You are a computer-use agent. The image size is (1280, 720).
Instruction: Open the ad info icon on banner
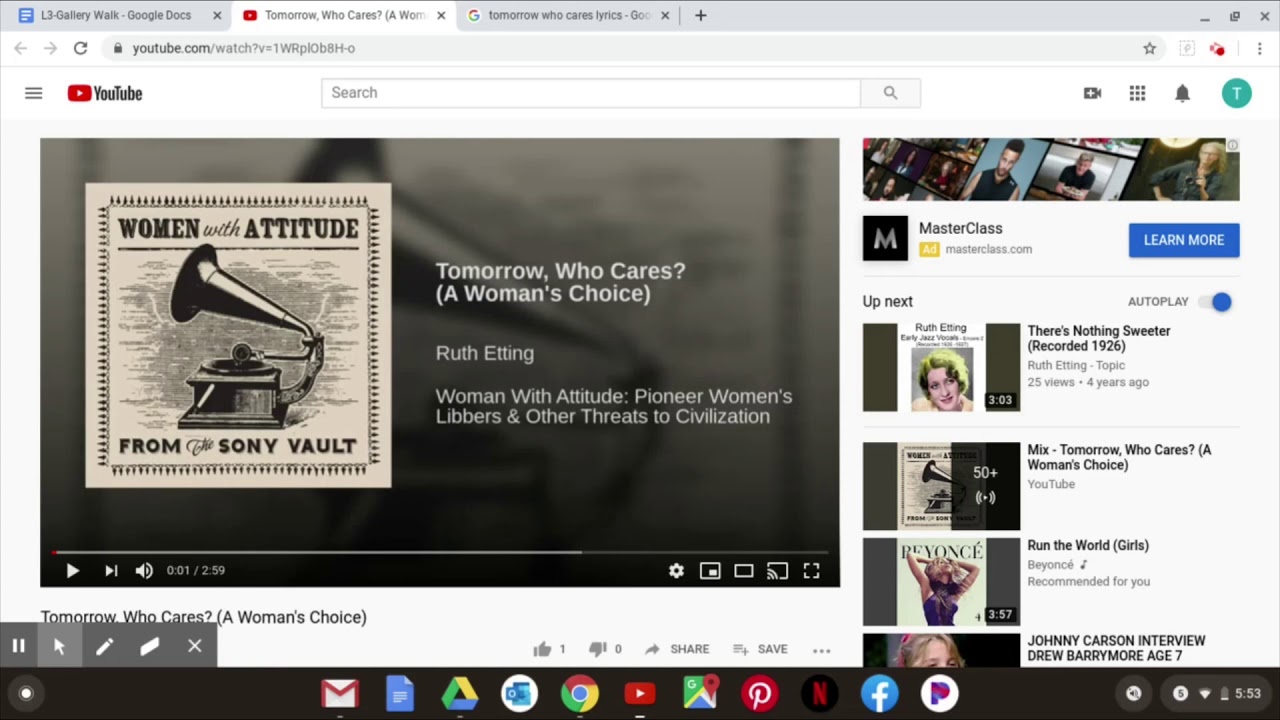click(x=1232, y=145)
